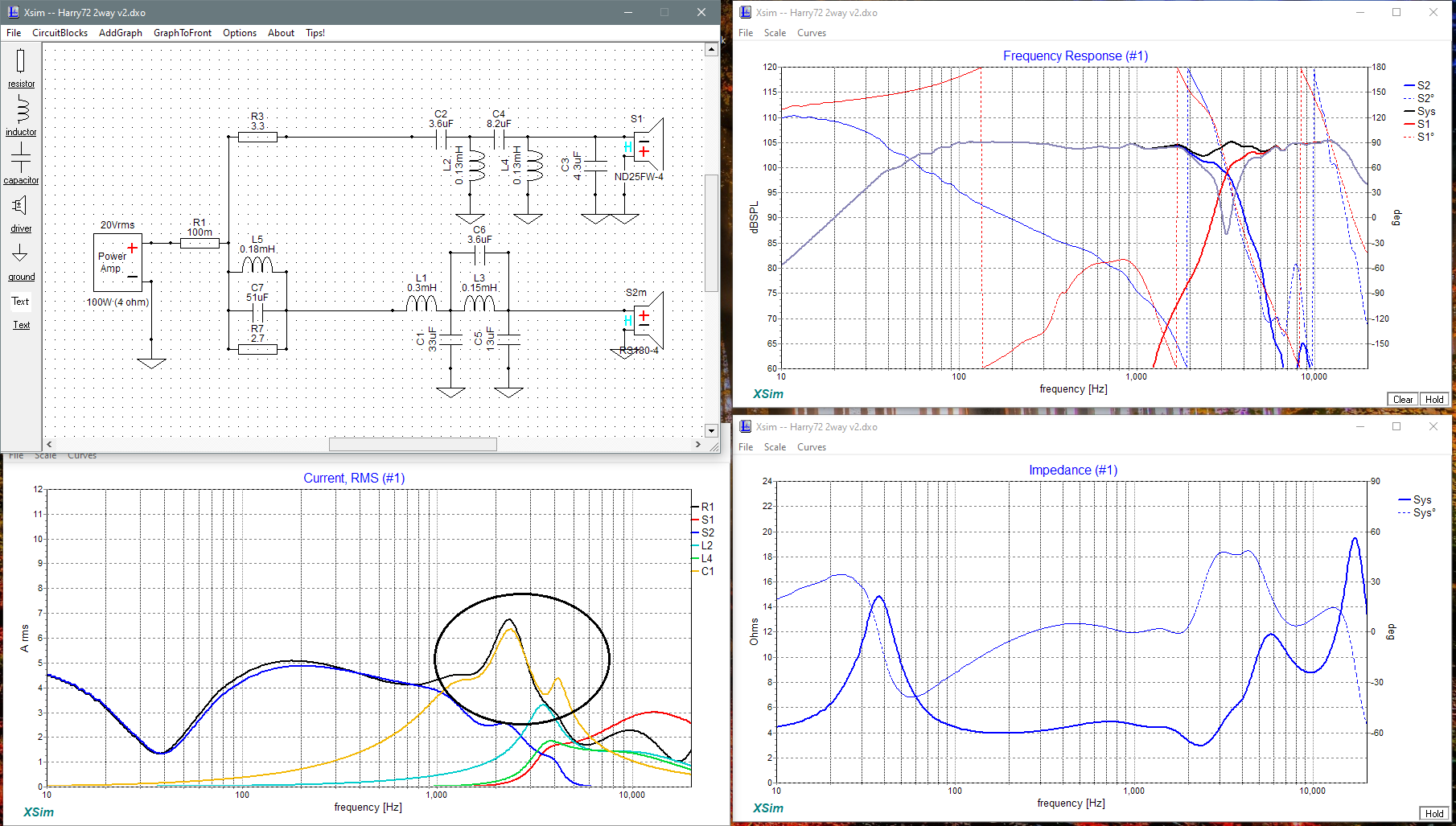Viewport: 1456px width, 826px height.
Task: Select resistor R3 in the schematic
Action: click(257, 137)
